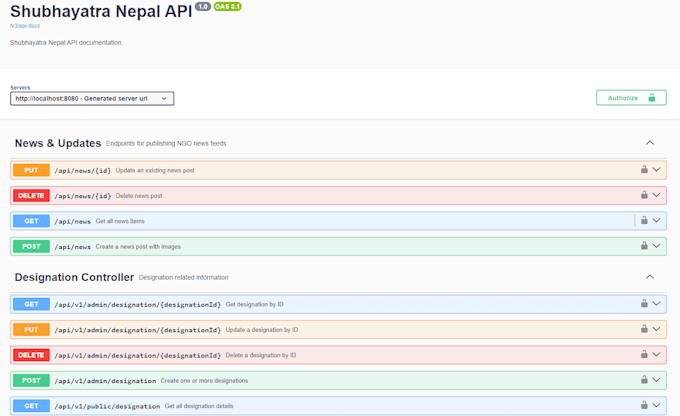
Task: Click designation/{designationId} path in the PUT row
Action: coord(137,330)
